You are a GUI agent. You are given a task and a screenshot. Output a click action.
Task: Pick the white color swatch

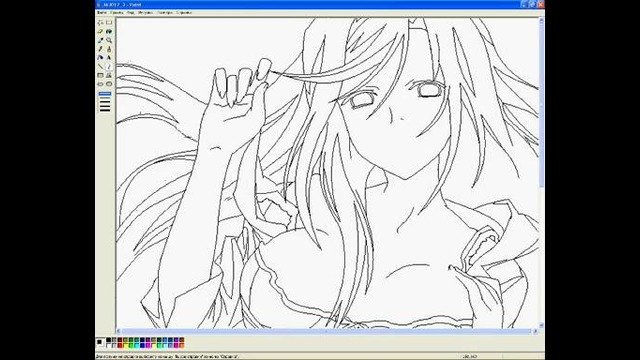(x=109, y=346)
